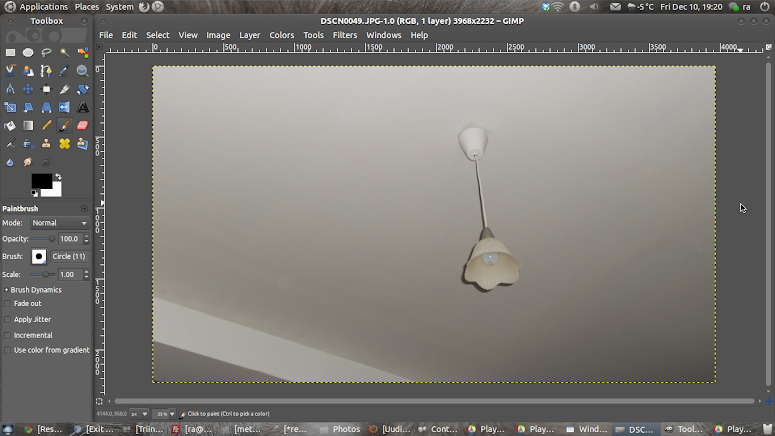Image resolution: width=775 pixels, height=436 pixels.
Task: Select the Rectangle Select tool
Action: pyautogui.click(x=10, y=53)
